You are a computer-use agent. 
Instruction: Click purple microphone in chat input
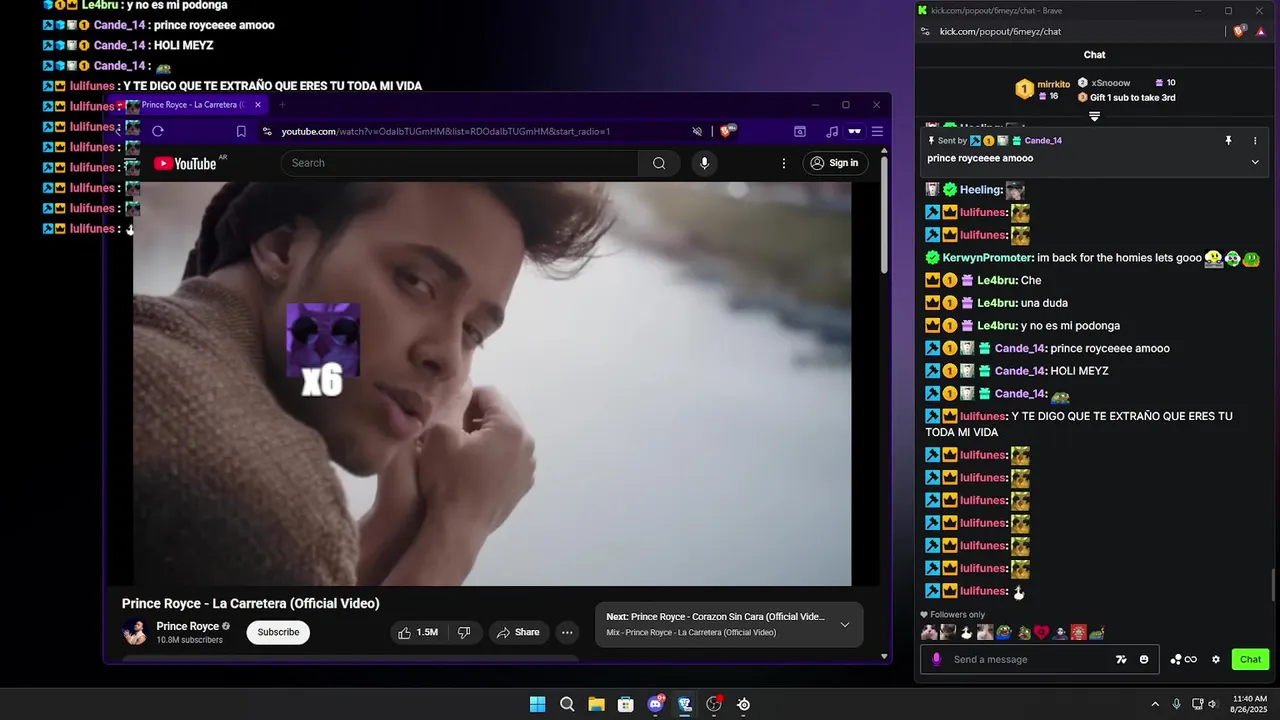pyautogui.click(x=937, y=659)
